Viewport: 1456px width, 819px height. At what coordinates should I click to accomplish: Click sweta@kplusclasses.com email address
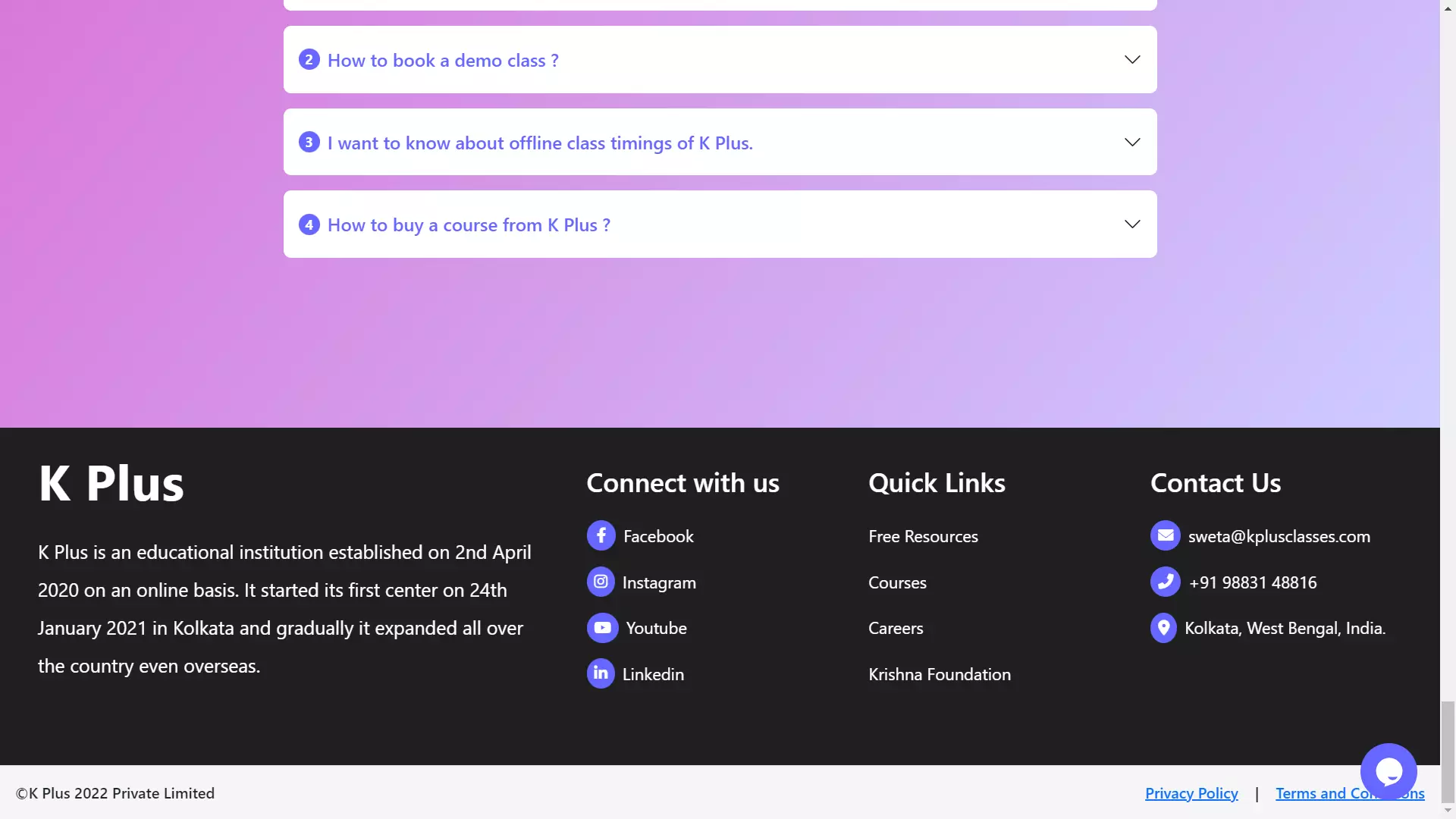click(1279, 536)
